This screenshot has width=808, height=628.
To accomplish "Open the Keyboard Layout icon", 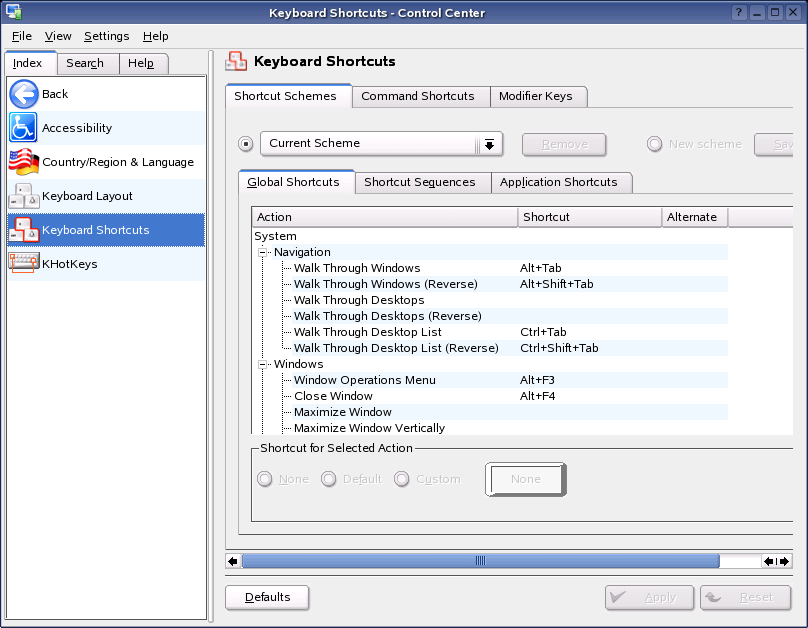I will pos(24,196).
